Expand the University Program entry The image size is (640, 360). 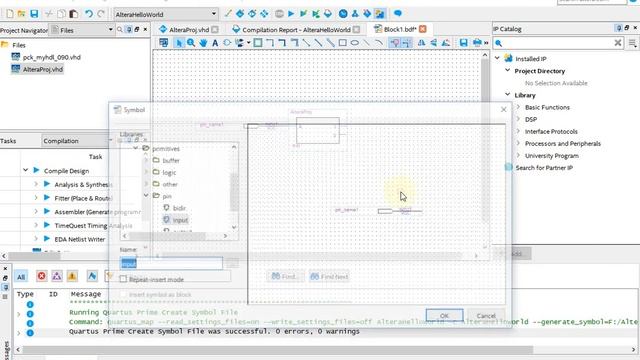coord(518,156)
